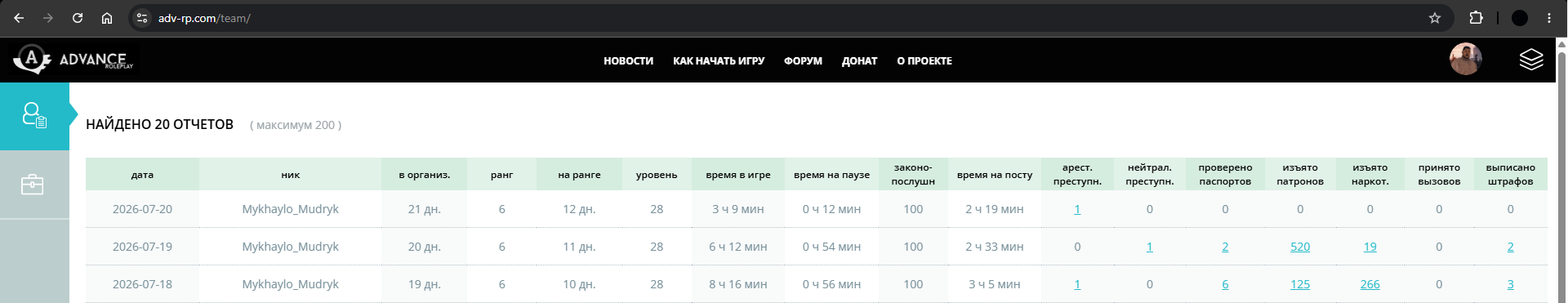Open passports link 6 in 2026-07-18 row
1568x303 pixels.
tap(1225, 284)
